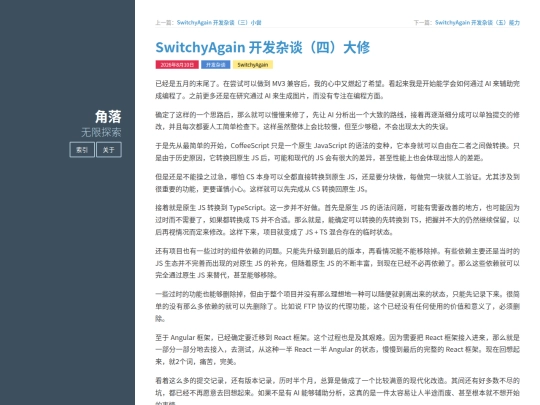Image resolution: width=540 pixels, height=405 pixels.
Task: Open the next post link SwitchyAgain 开发杂谈（五）
Action: tap(477, 23)
